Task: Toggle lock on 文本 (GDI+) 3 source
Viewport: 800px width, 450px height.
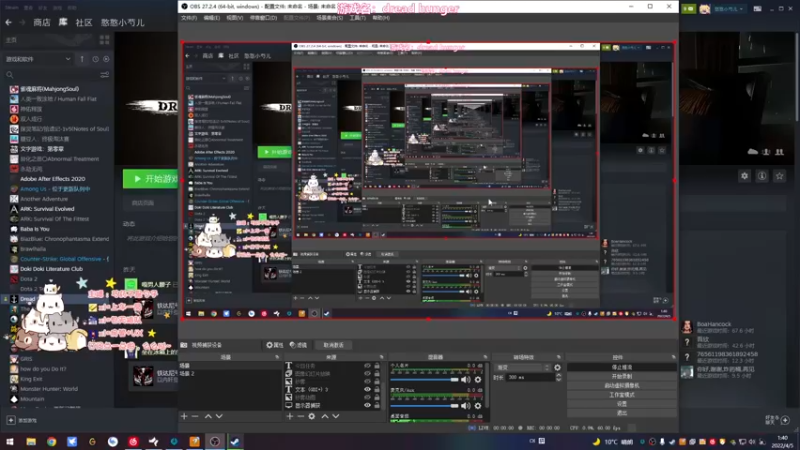Action: coord(377,389)
